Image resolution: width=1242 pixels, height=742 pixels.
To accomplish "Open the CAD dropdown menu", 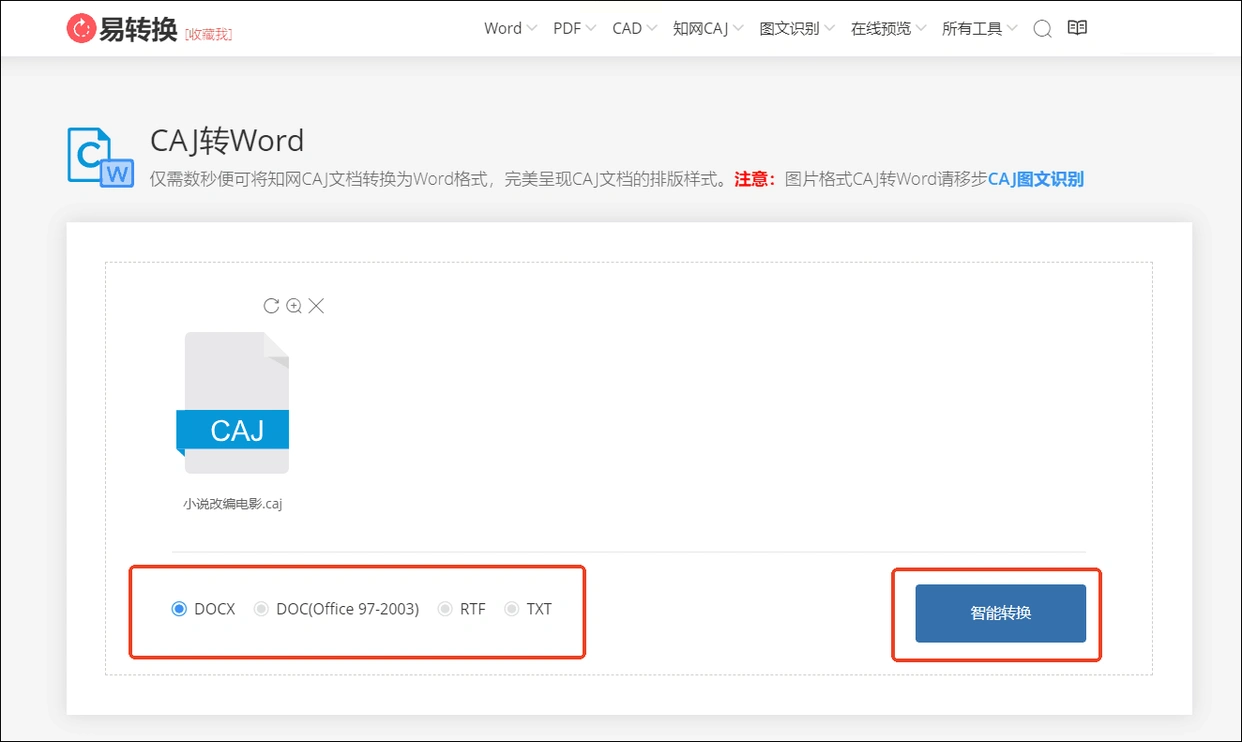I will coord(635,28).
